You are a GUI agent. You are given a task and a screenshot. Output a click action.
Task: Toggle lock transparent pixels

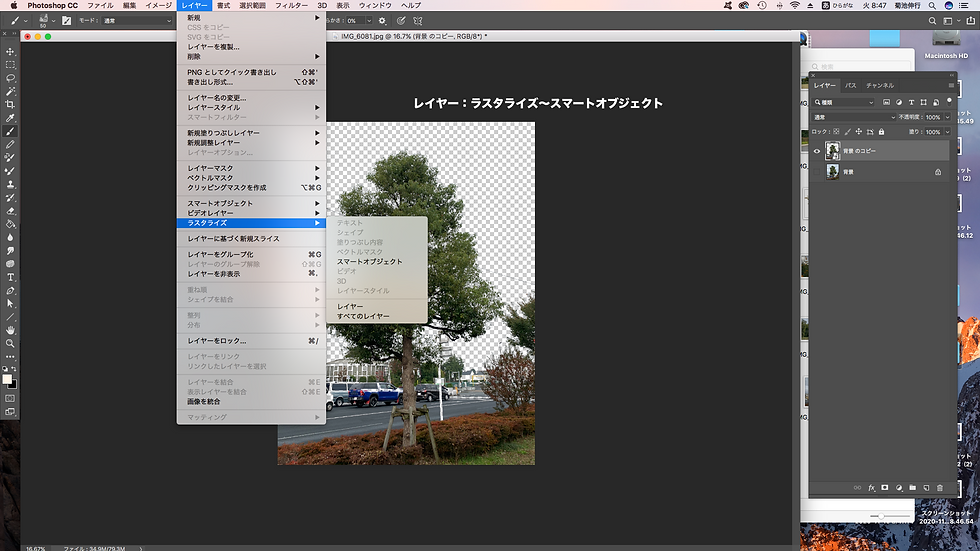coord(836,132)
